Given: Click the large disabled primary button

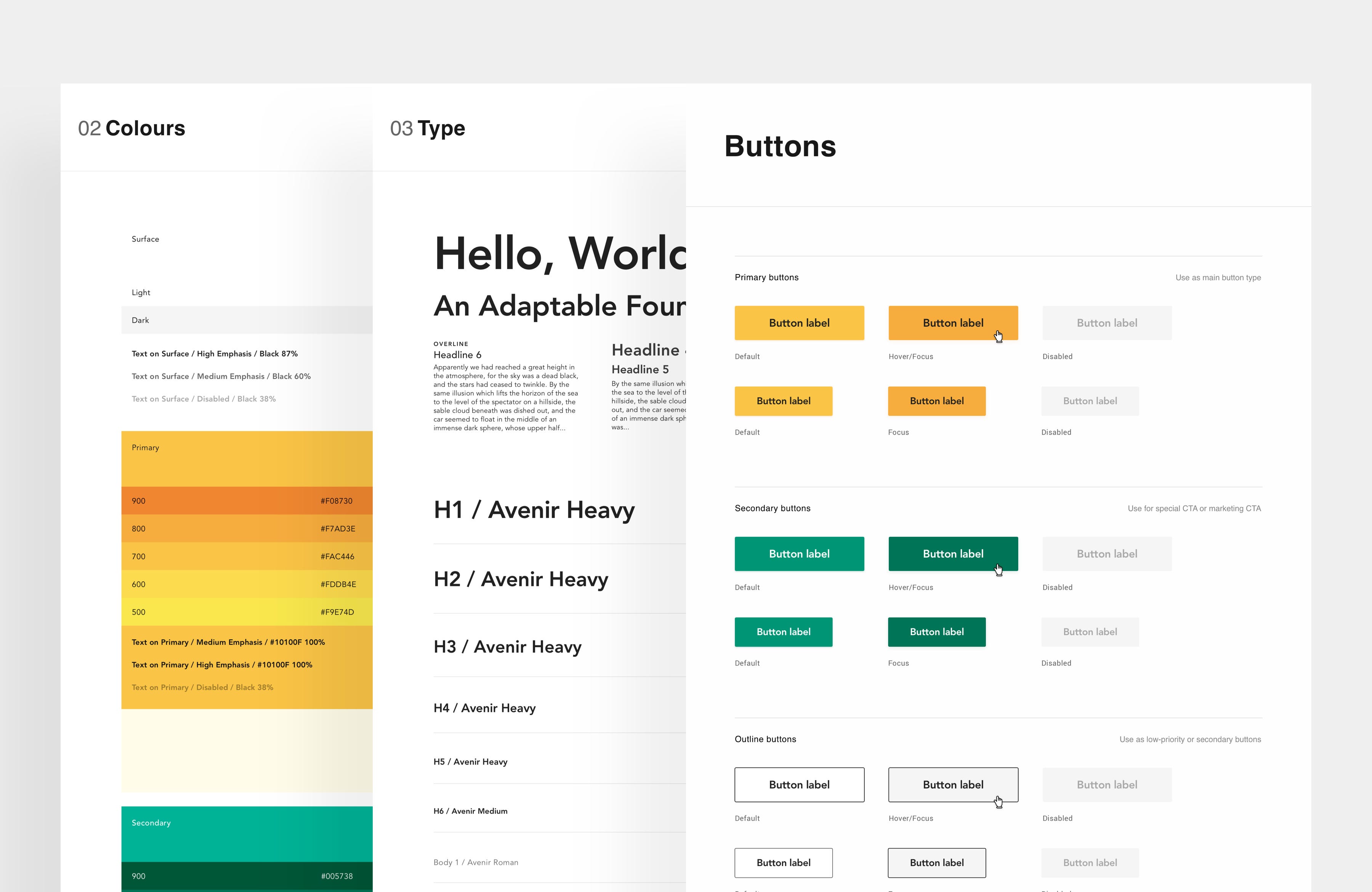Looking at the screenshot, I should (1106, 323).
